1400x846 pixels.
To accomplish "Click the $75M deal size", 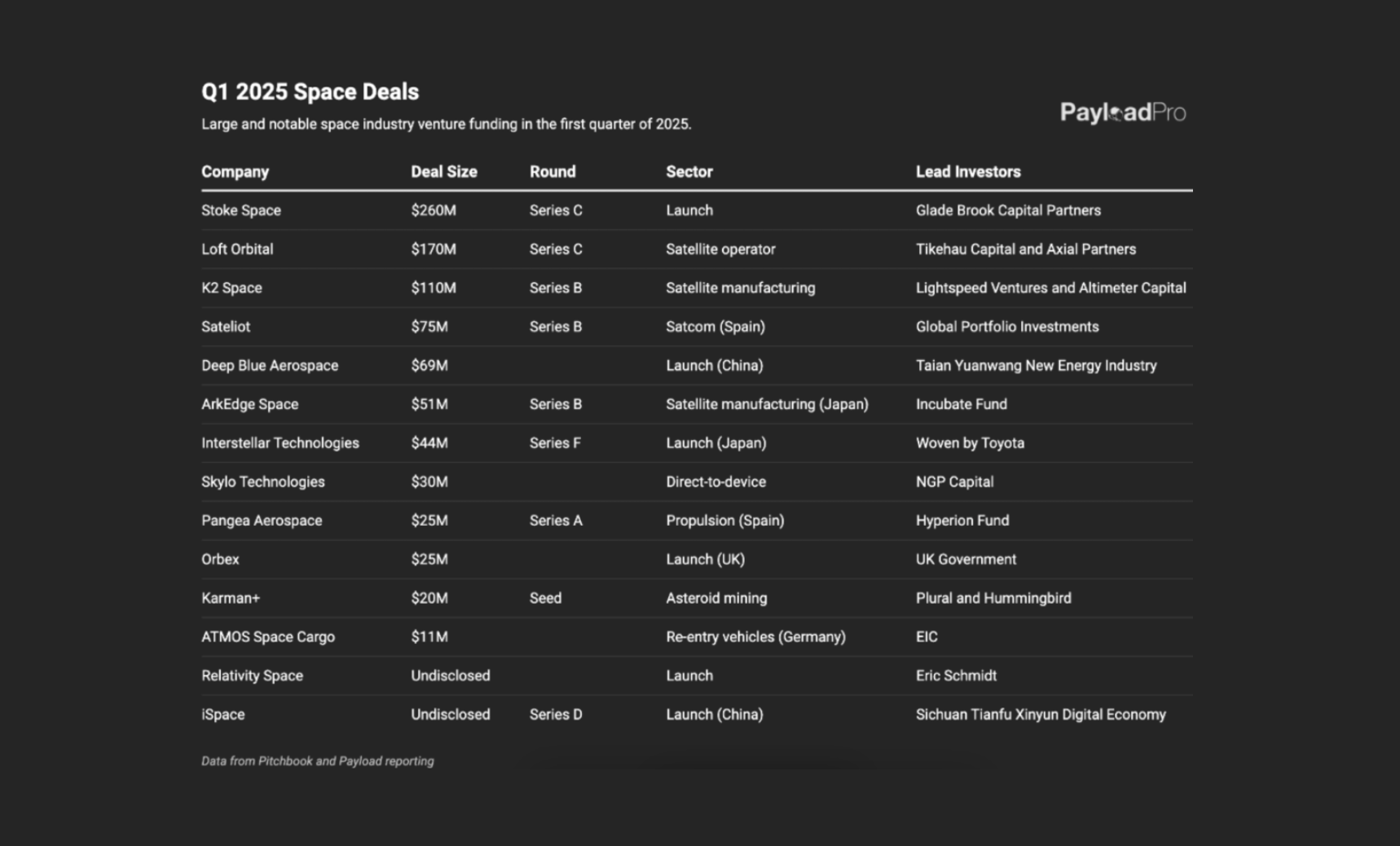I will click(x=429, y=327).
